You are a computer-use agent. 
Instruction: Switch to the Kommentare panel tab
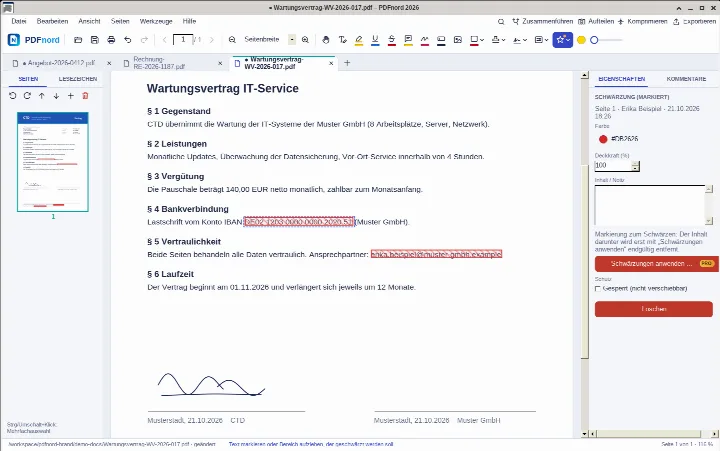(x=686, y=79)
